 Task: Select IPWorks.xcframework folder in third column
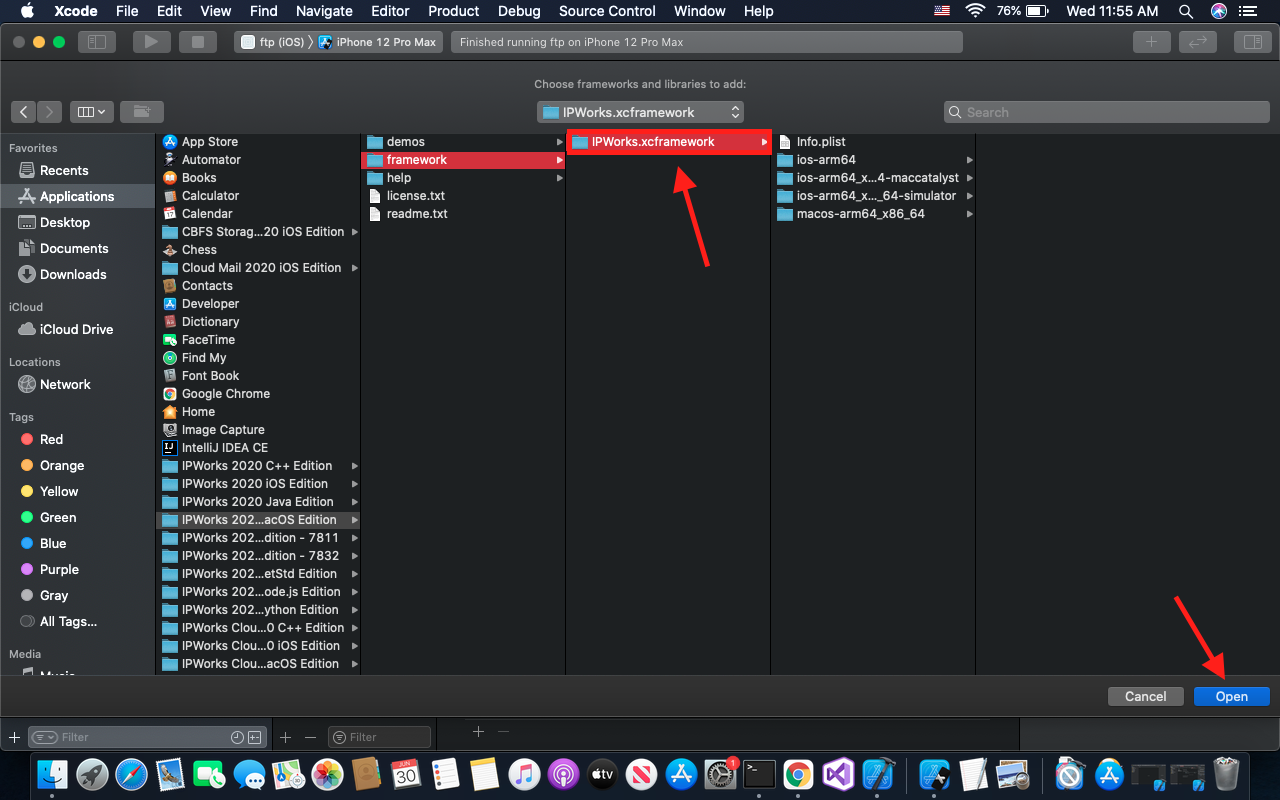click(668, 142)
